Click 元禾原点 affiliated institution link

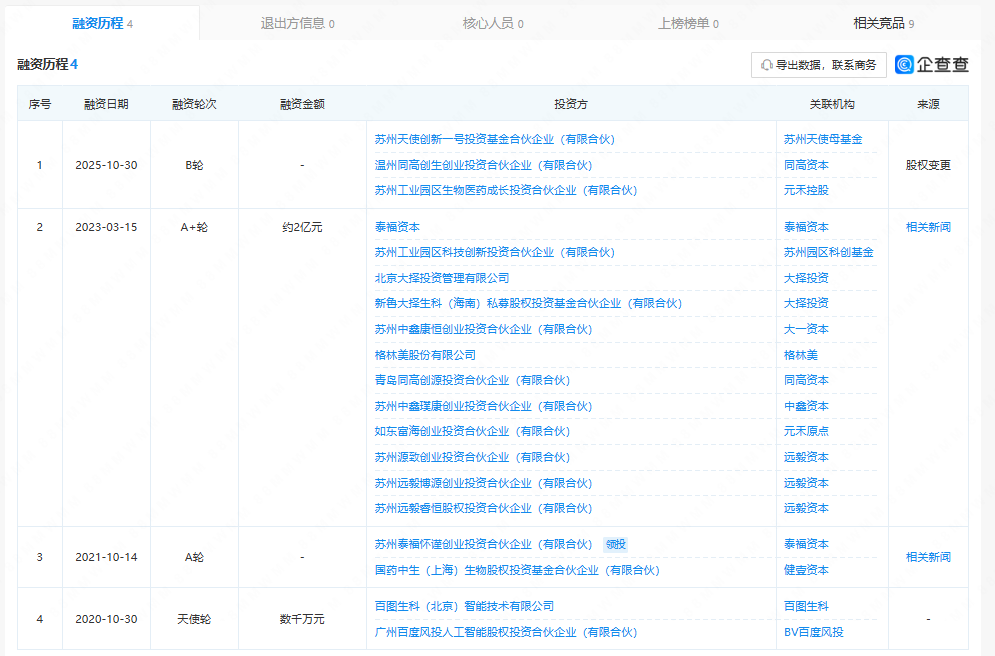806,431
